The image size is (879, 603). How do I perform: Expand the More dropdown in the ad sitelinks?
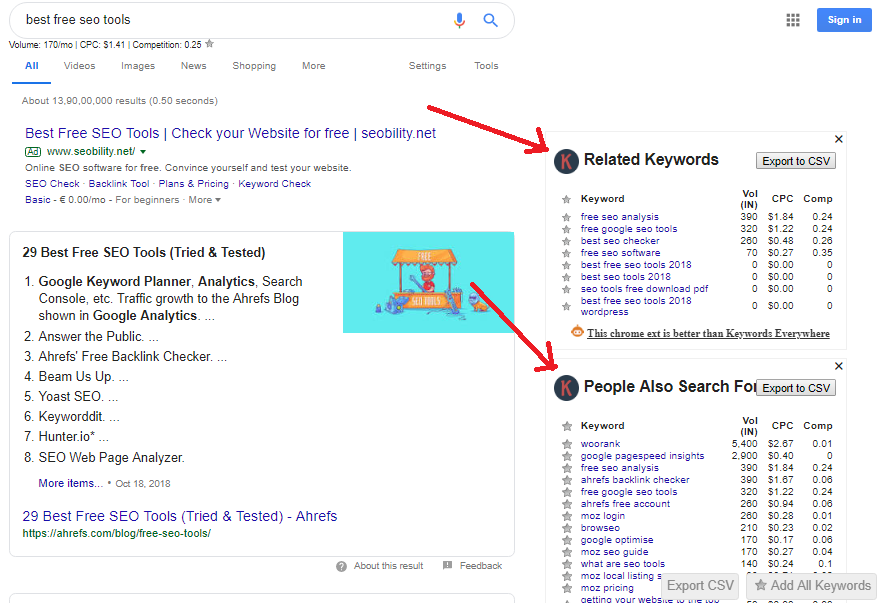point(205,200)
